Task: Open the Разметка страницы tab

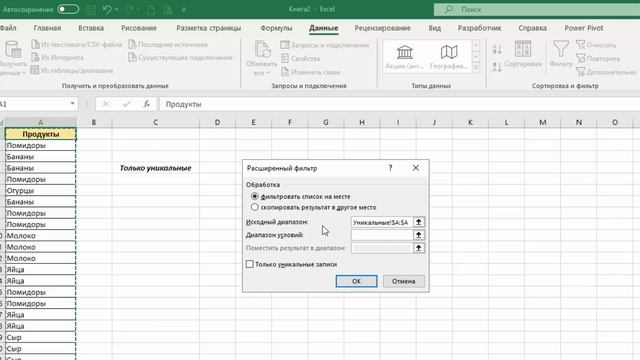Action: click(209, 28)
